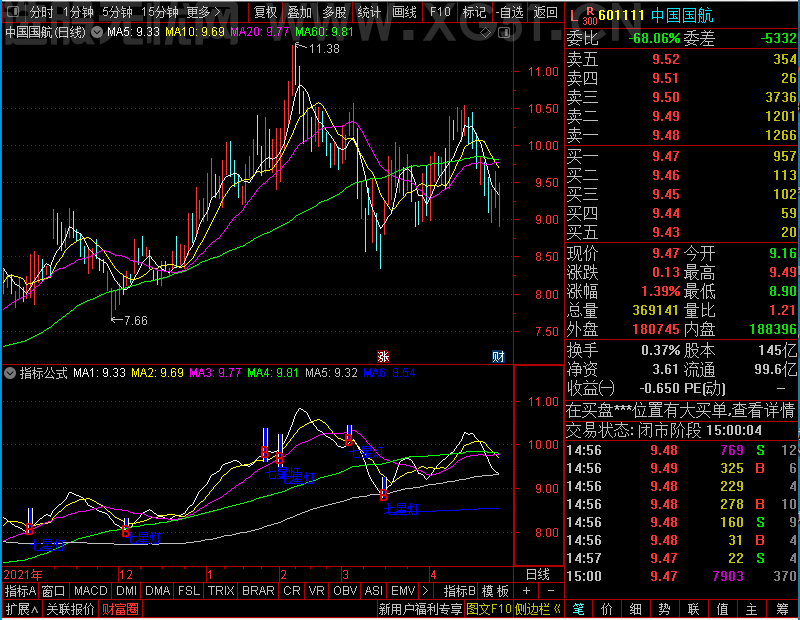Viewport: 800px width, 620px height.
Task: Select the 值 value tab
Action: pos(722,609)
